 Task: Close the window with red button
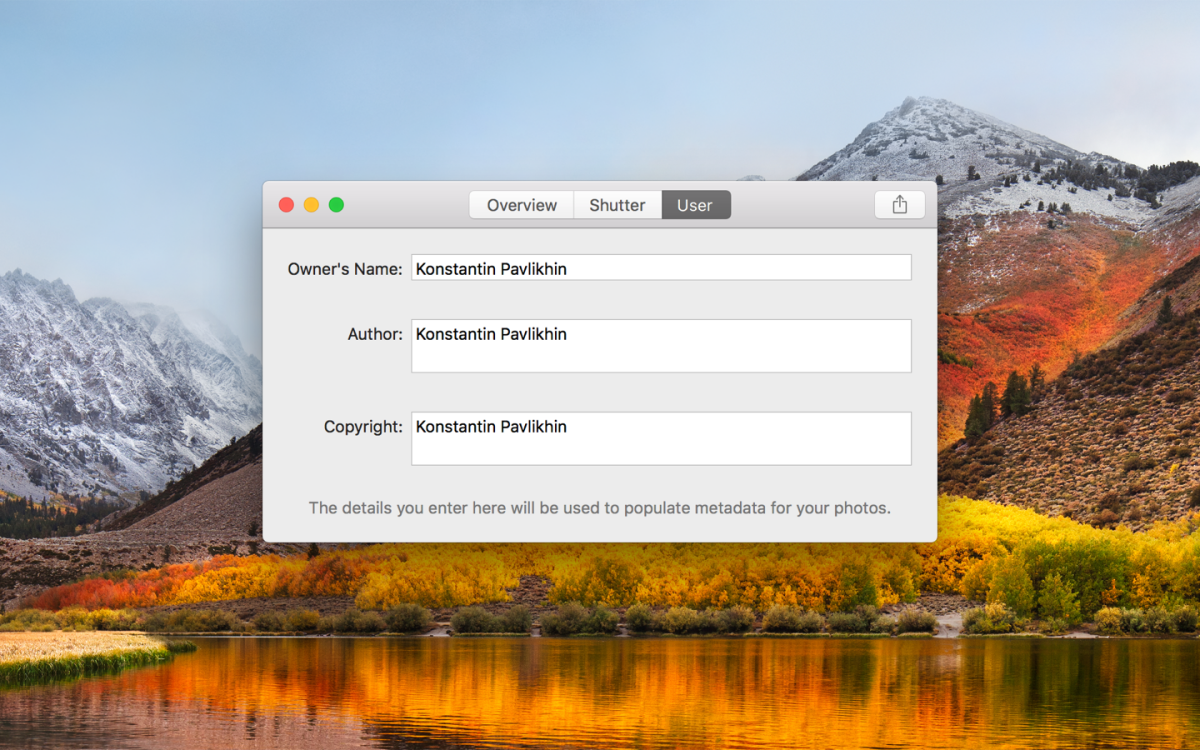(286, 205)
